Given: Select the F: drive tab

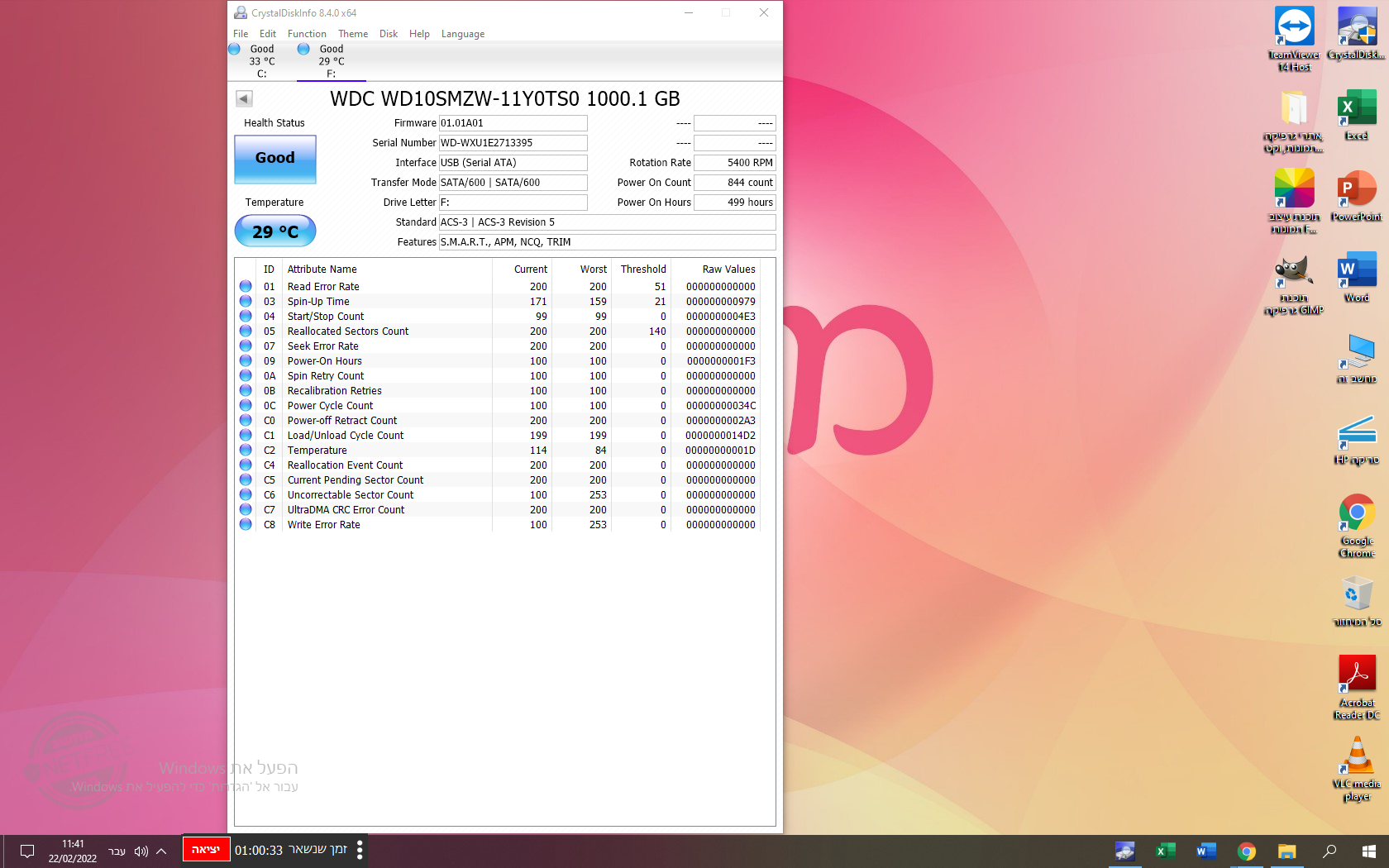Looking at the screenshot, I should point(331,61).
